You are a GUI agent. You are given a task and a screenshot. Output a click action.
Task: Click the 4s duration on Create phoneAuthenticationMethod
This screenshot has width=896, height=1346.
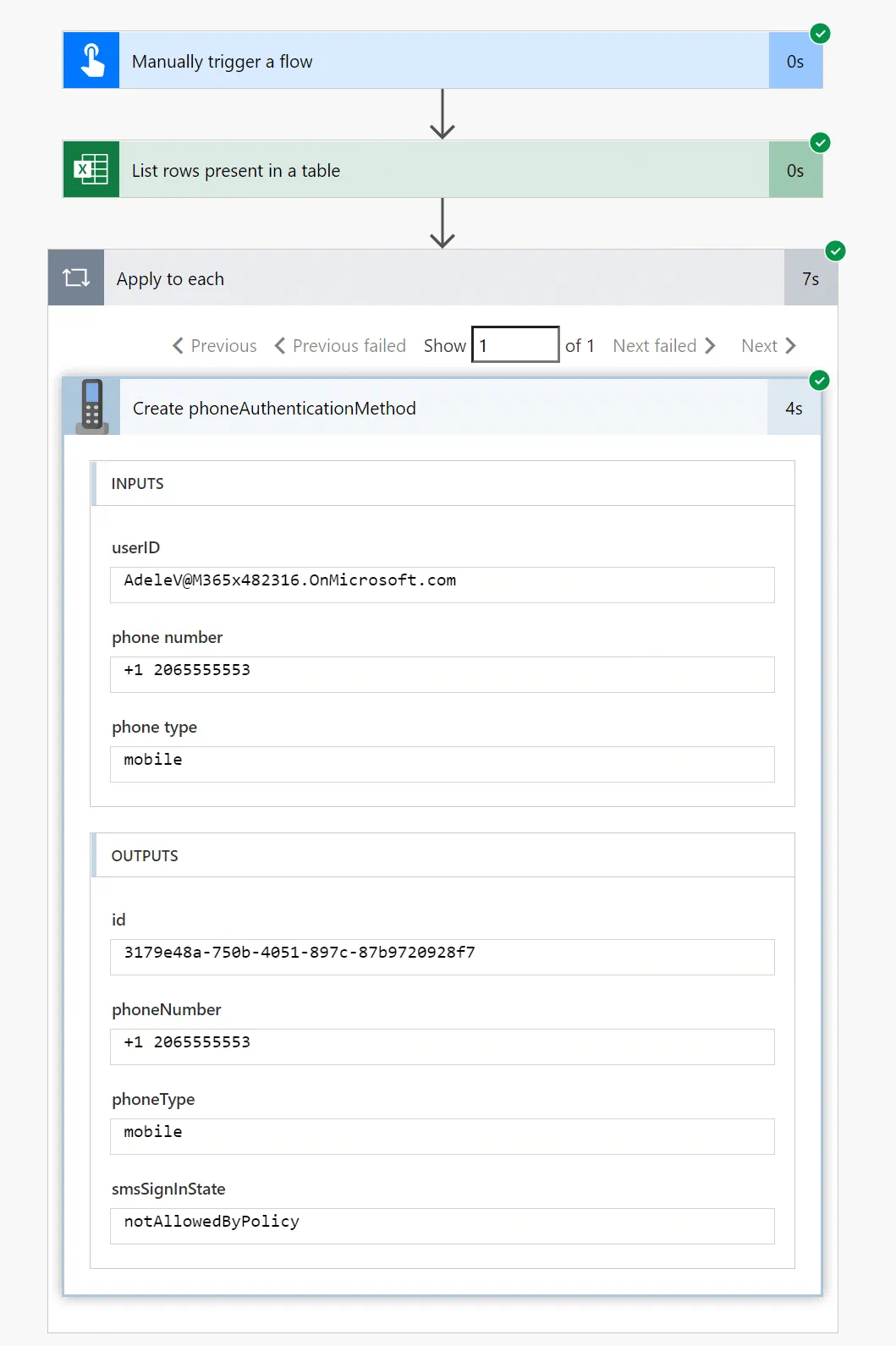[x=794, y=407]
